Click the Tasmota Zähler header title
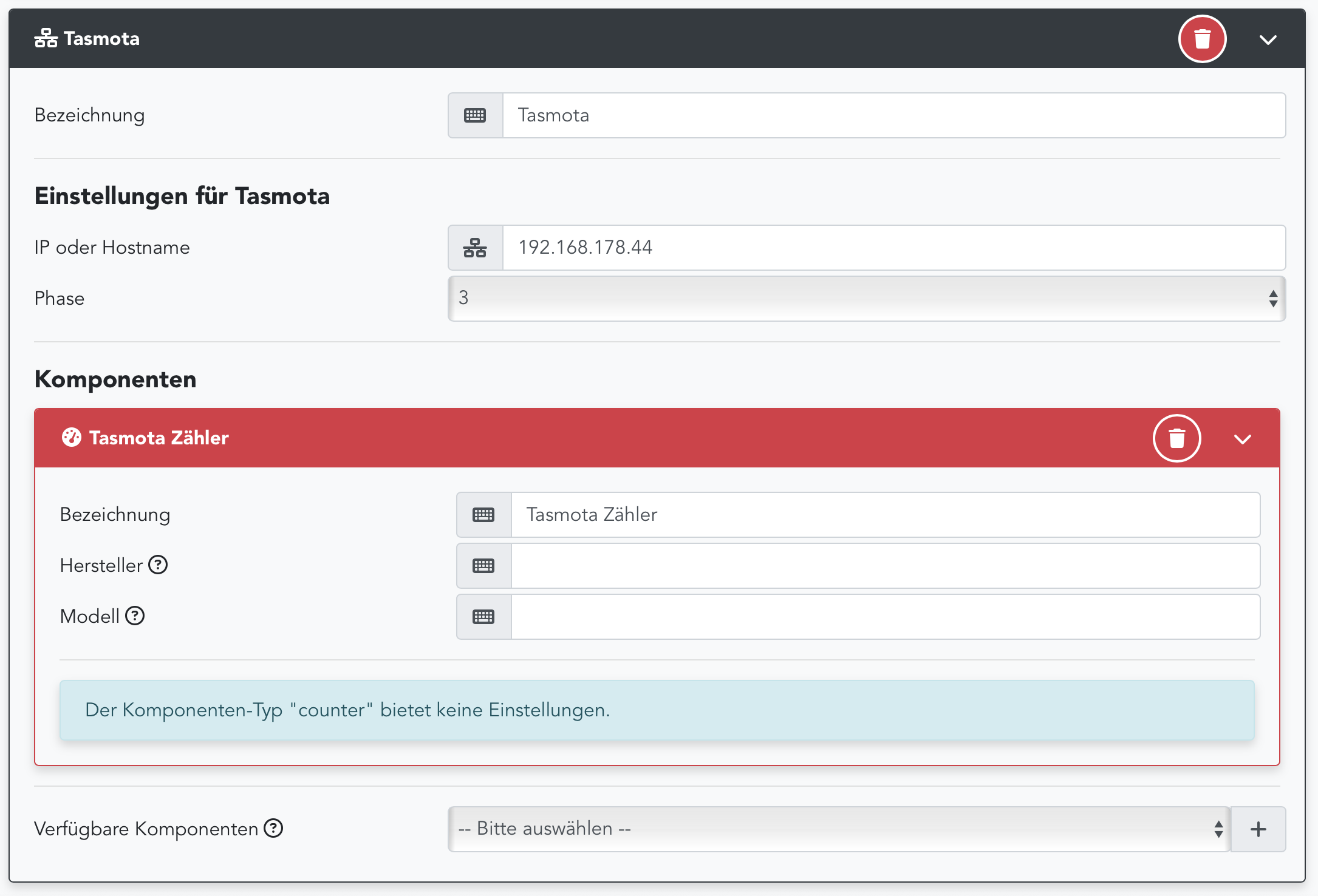The image size is (1318, 896). [x=159, y=438]
